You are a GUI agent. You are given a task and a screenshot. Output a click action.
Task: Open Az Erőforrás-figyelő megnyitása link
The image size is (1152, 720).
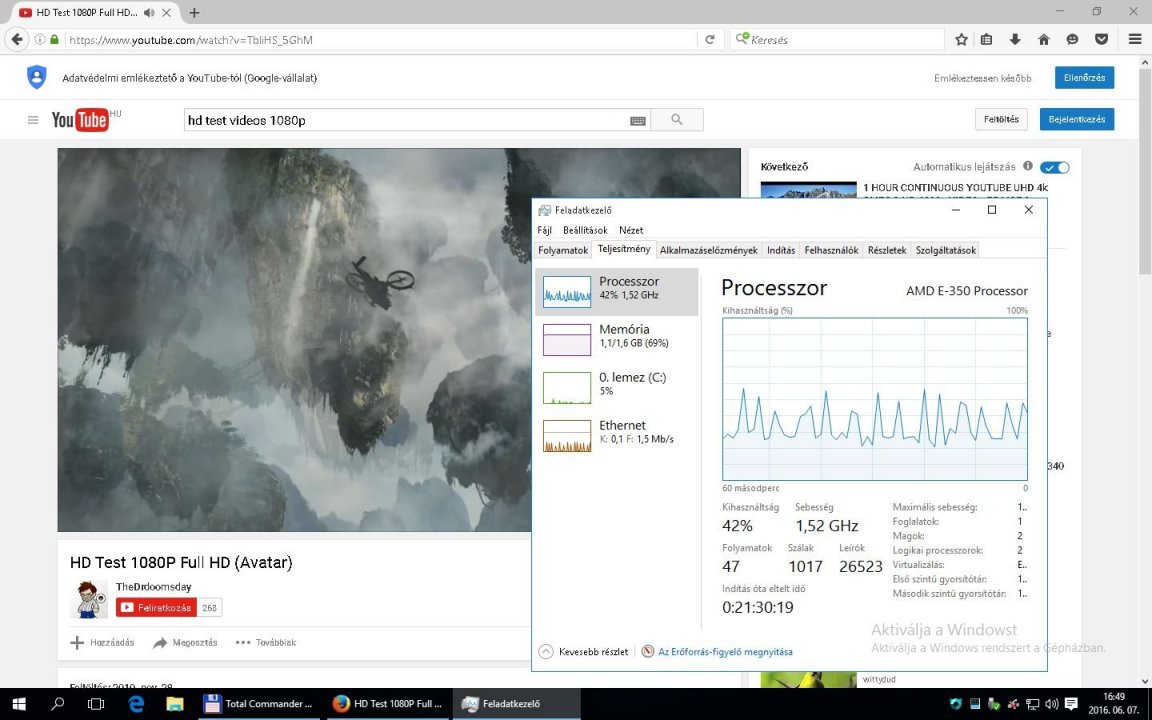tap(725, 652)
